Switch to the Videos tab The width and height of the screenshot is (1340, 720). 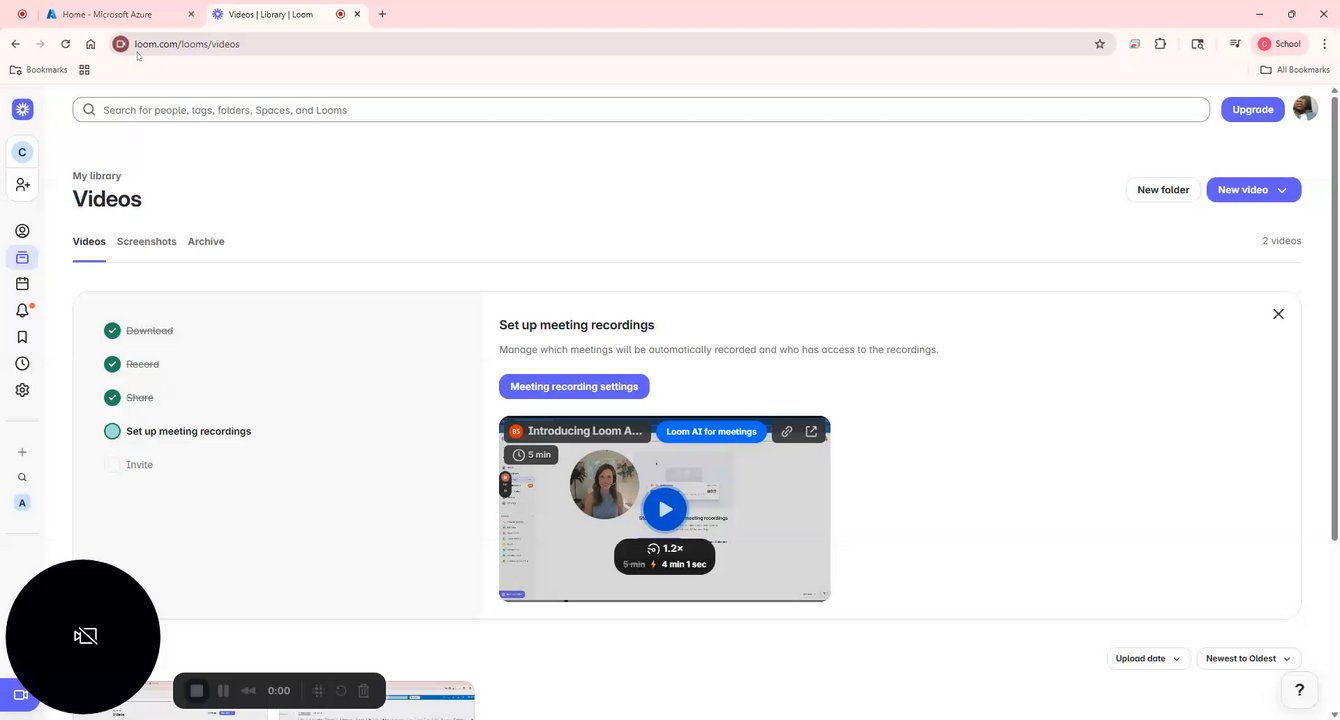[89, 242]
